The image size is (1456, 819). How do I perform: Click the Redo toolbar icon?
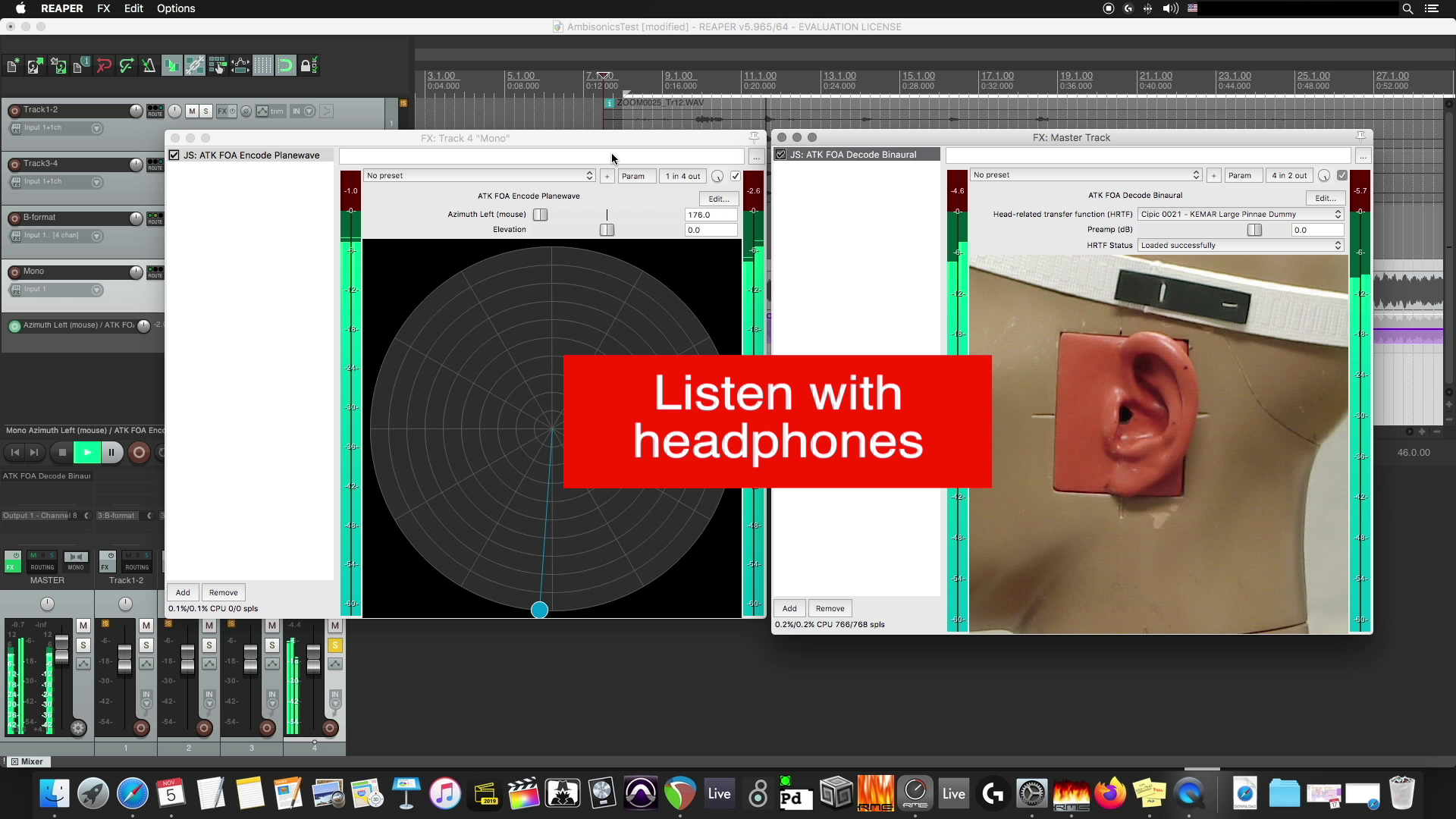tap(127, 66)
